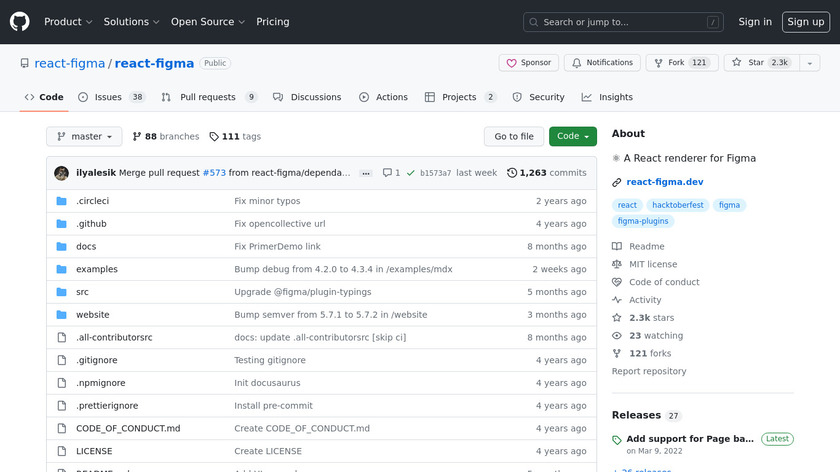
Task: Open the docs folder
Action: tap(86, 246)
